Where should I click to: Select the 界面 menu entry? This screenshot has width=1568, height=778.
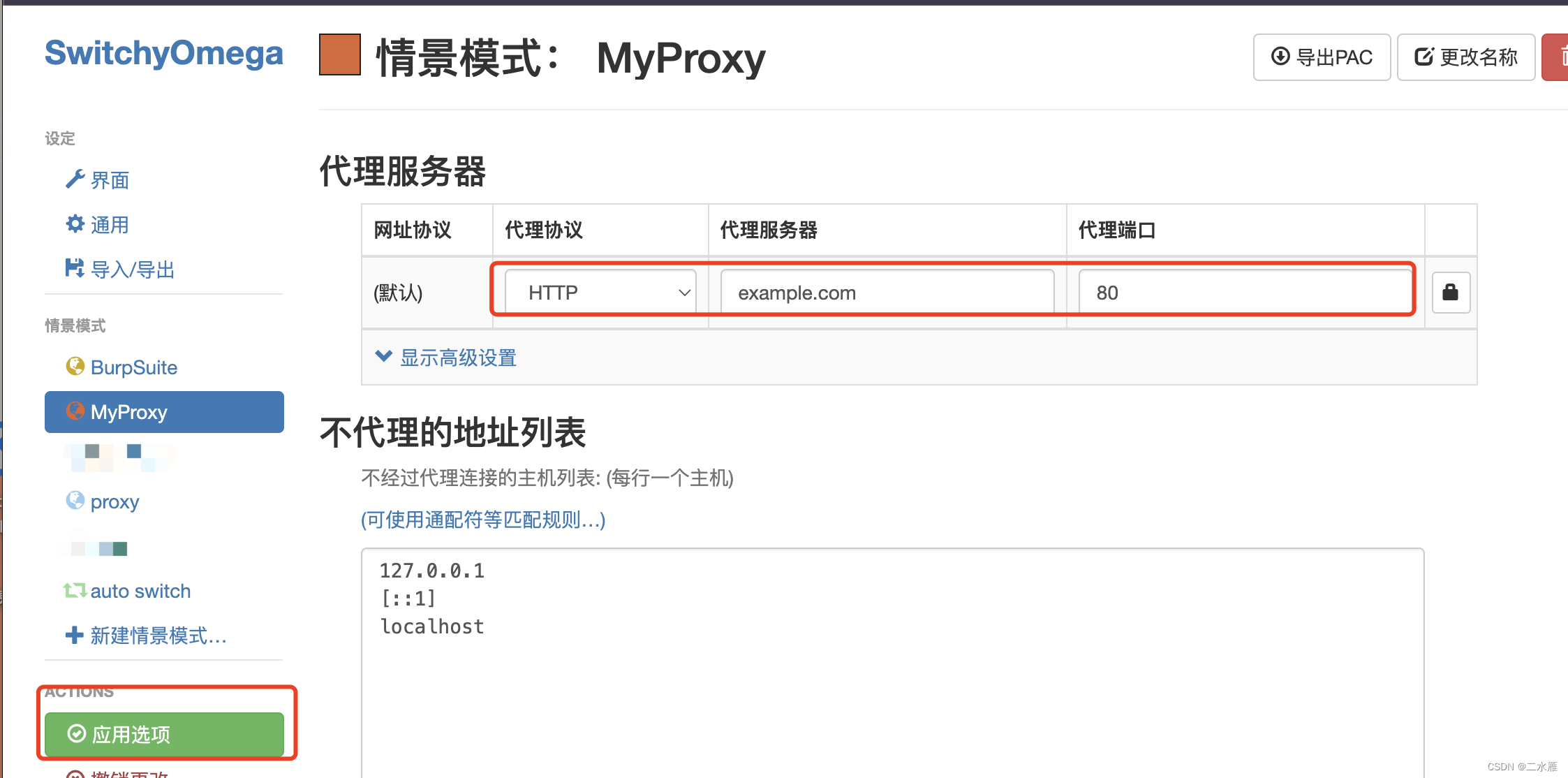coord(110,180)
